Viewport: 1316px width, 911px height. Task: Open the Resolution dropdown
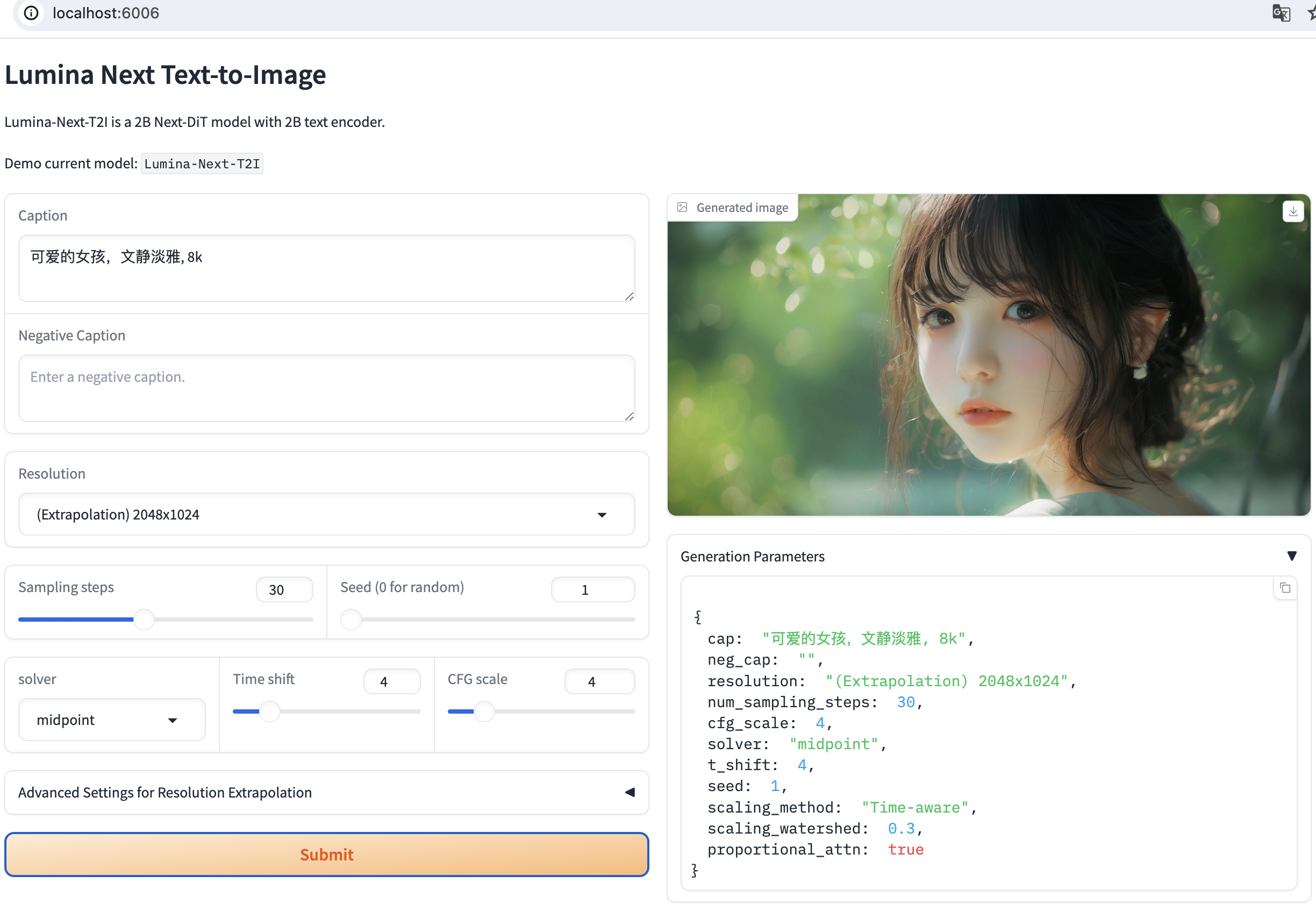326,514
